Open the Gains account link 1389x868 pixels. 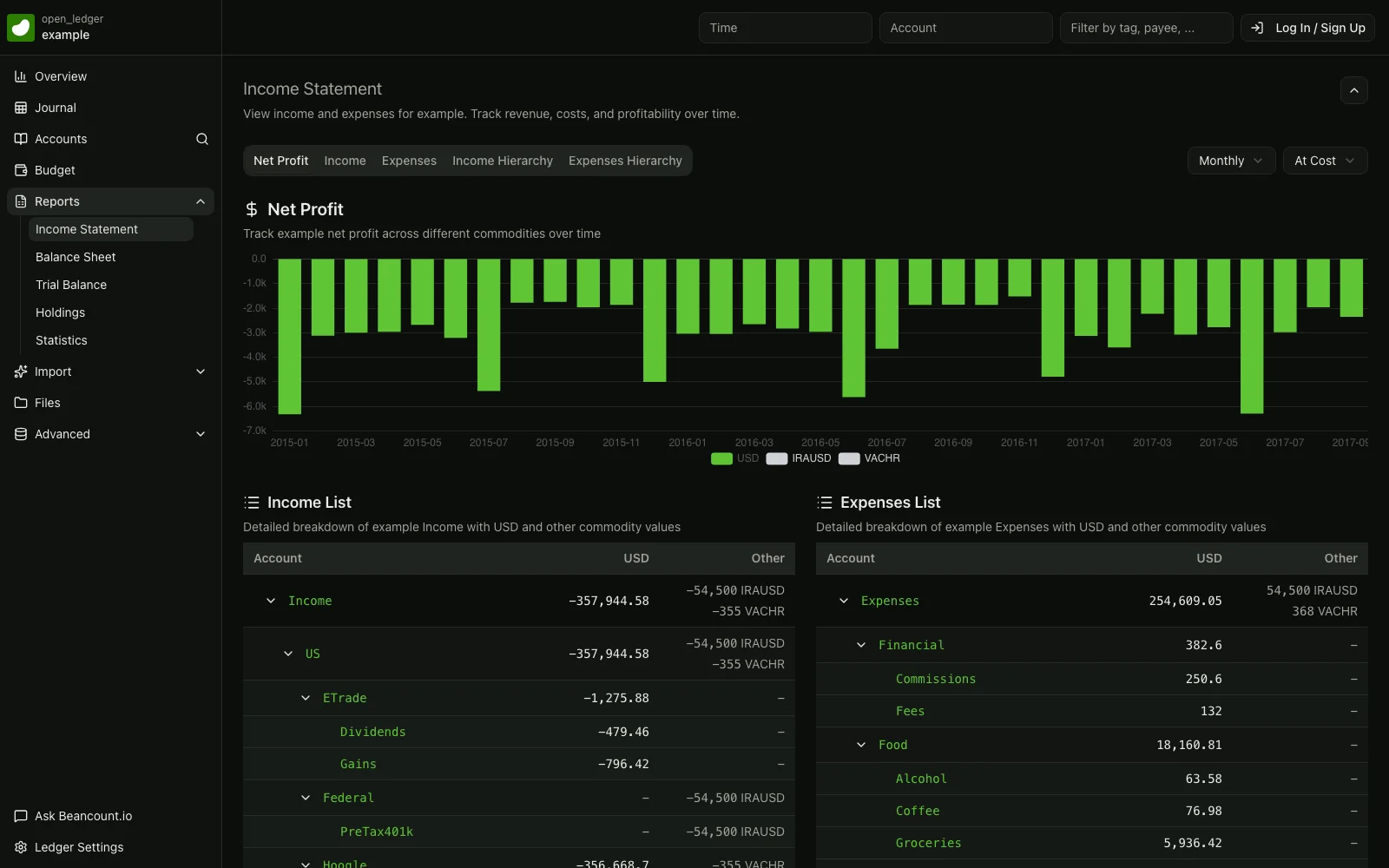358,764
